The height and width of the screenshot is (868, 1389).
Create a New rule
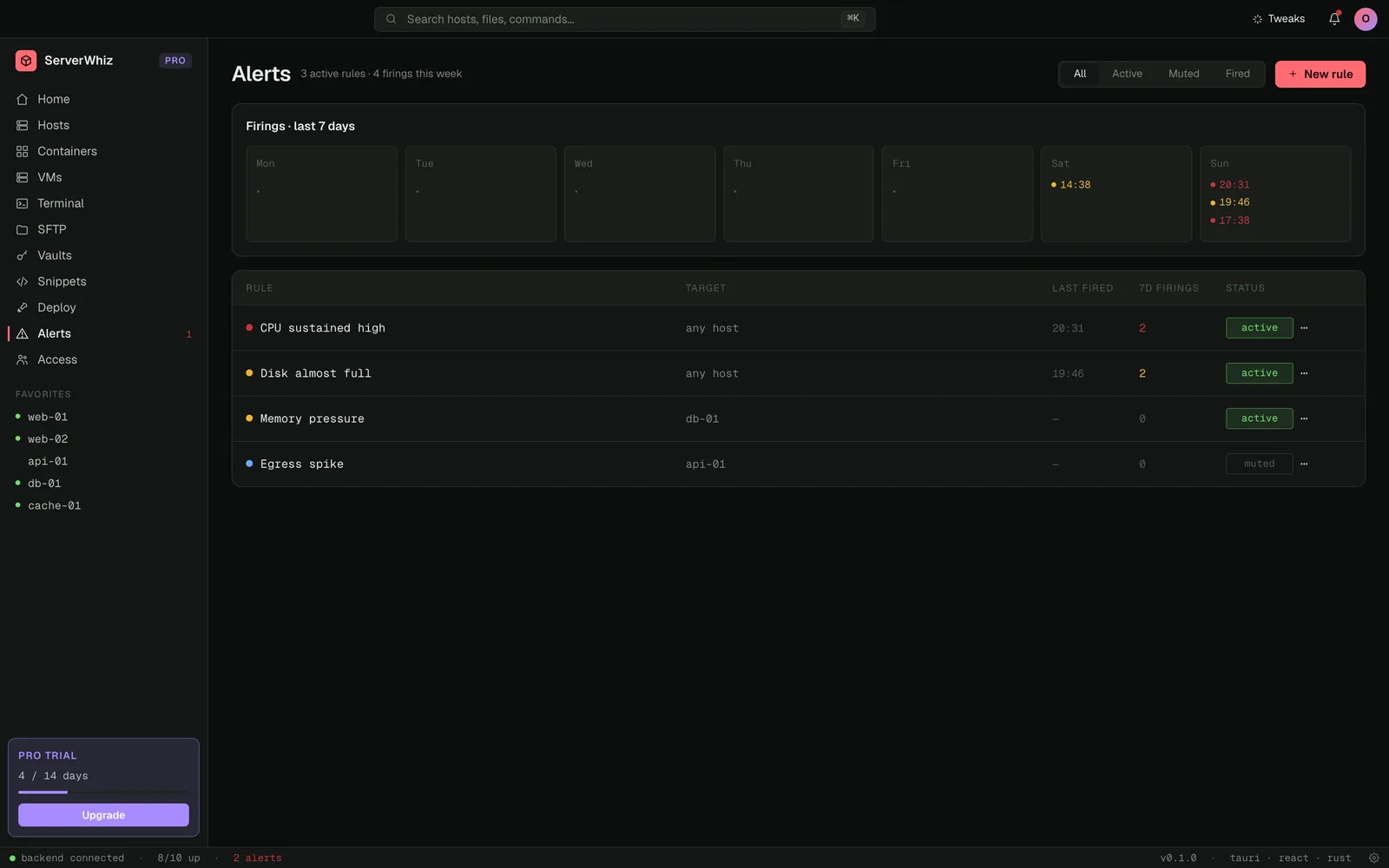[1320, 74]
